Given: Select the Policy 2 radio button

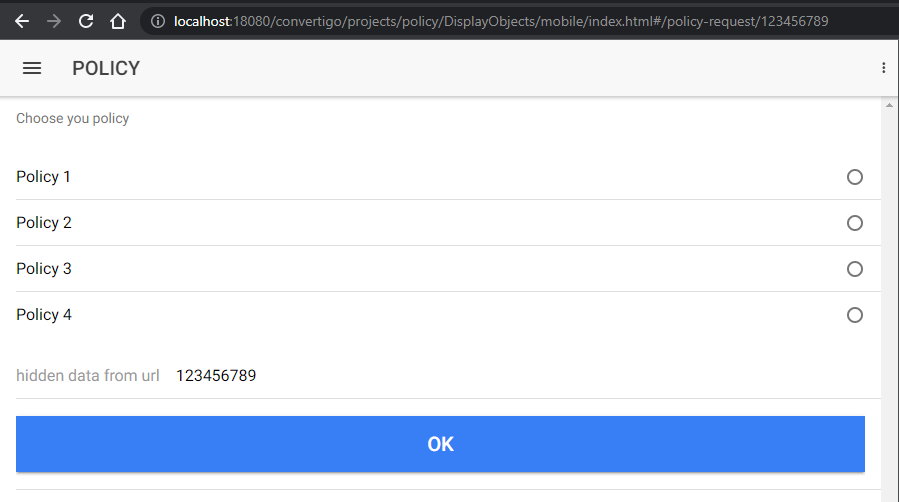Looking at the screenshot, I should pyautogui.click(x=855, y=223).
